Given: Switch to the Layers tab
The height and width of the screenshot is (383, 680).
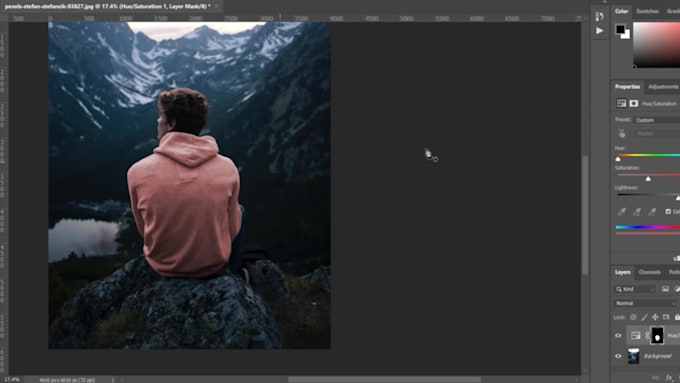Looking at the screenshot, I should click(622, 272).
